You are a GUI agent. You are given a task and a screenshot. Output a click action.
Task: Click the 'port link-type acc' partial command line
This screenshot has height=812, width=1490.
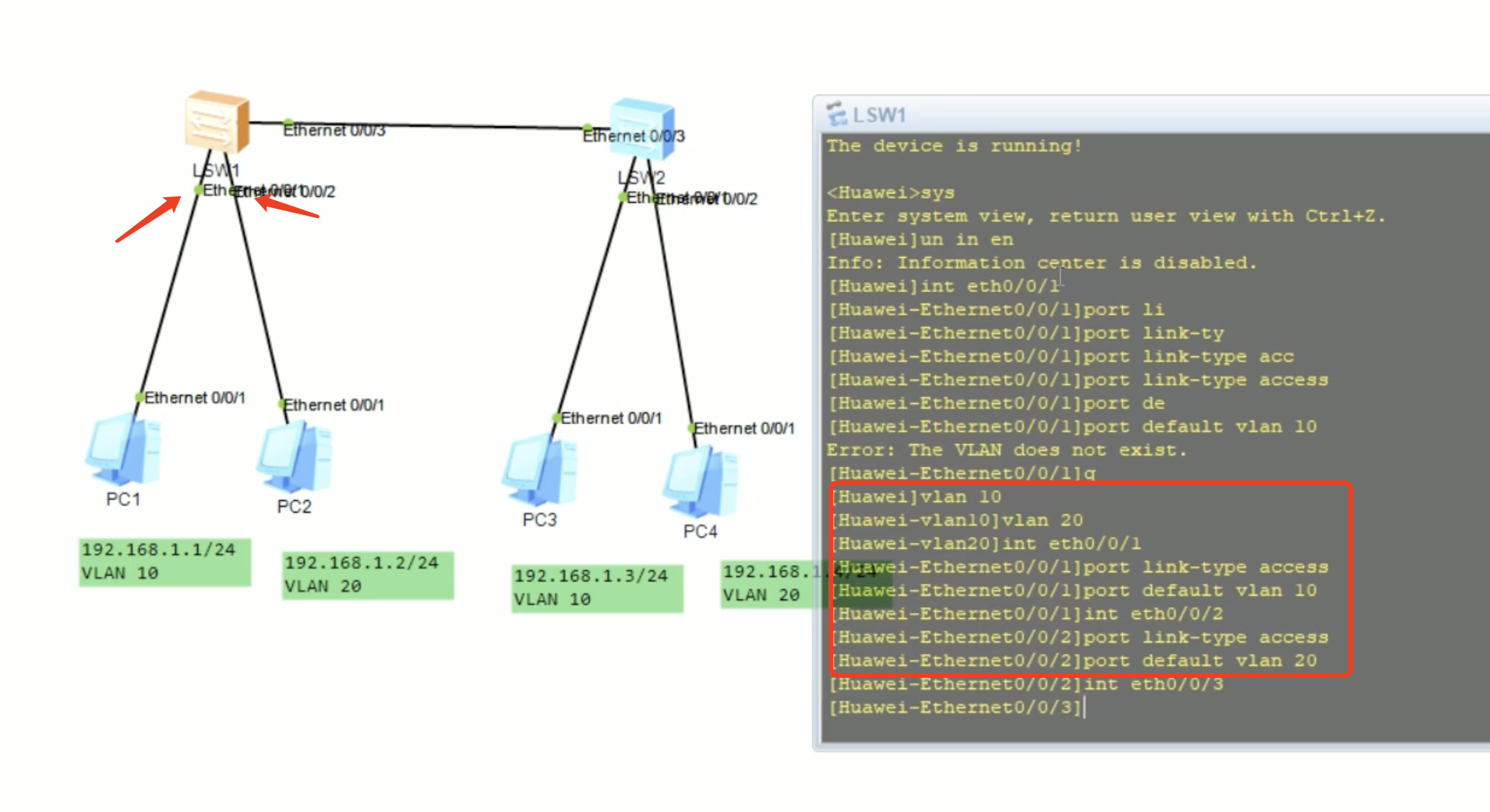1061,357
